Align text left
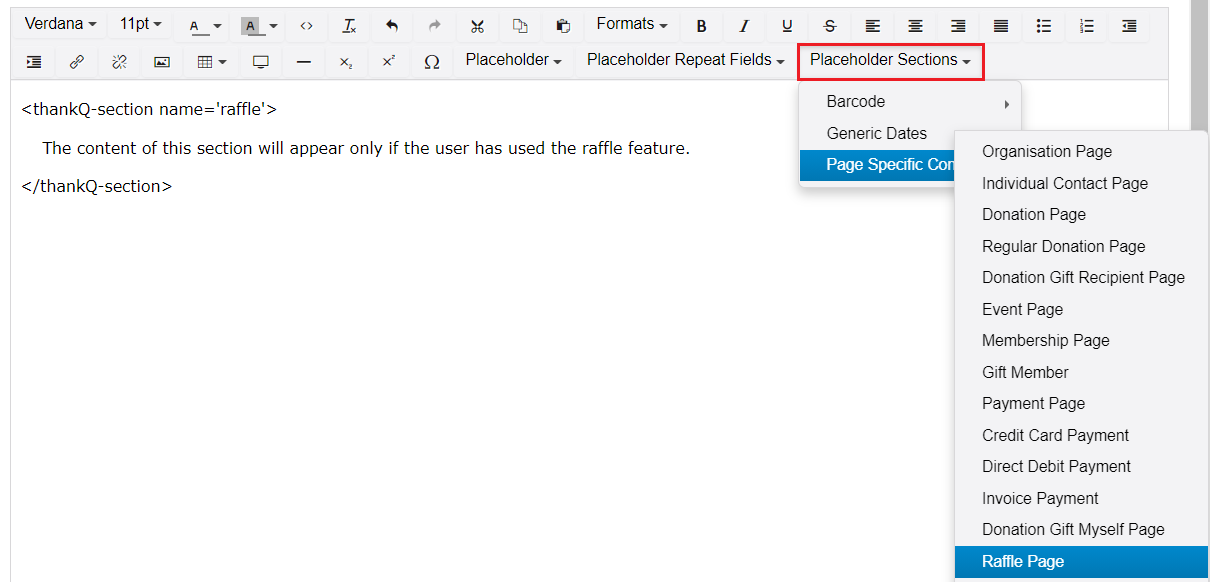 point(872,27)
